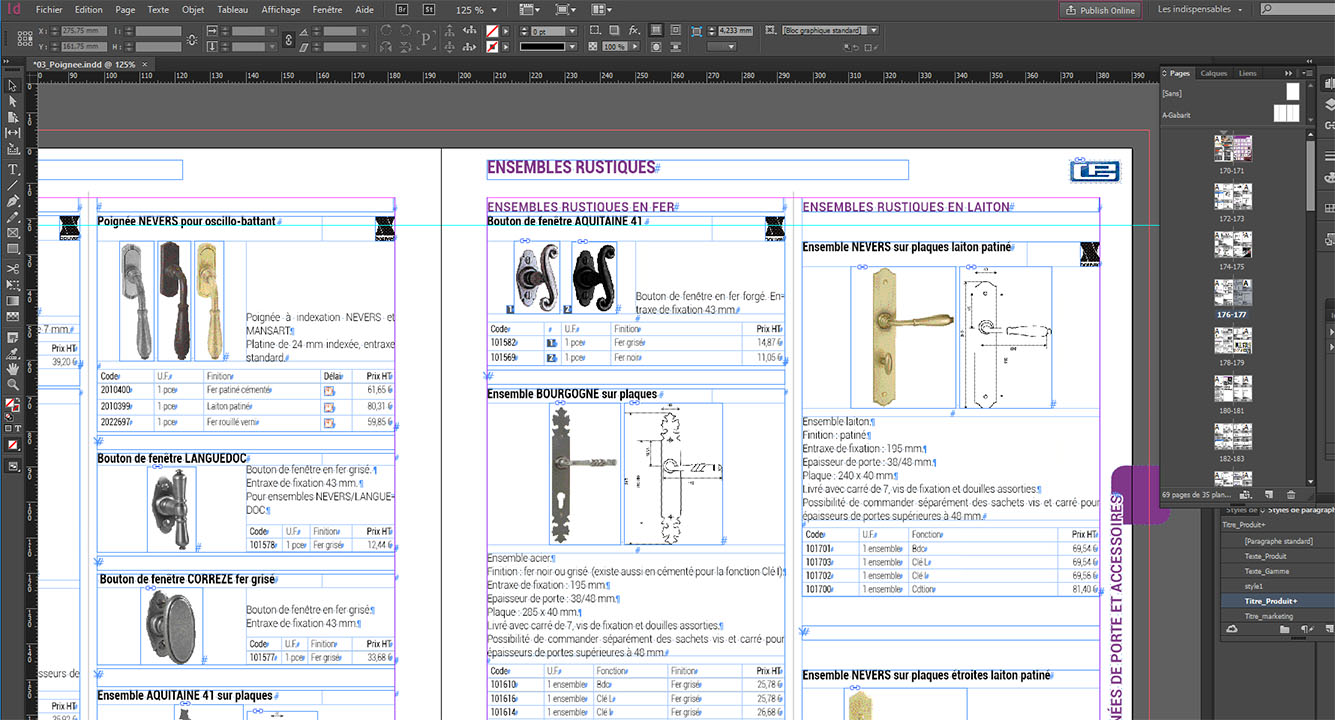Viewport: 1335px width, 720px height.
Task: Select the Direct Selection tool
Action: pos(13,101)
